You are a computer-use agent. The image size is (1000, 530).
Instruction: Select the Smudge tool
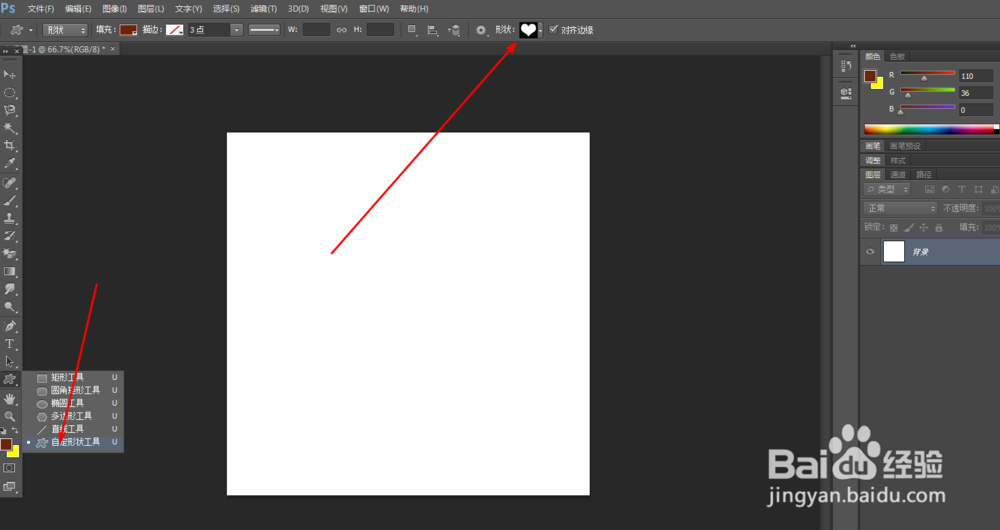coord(10,289)
